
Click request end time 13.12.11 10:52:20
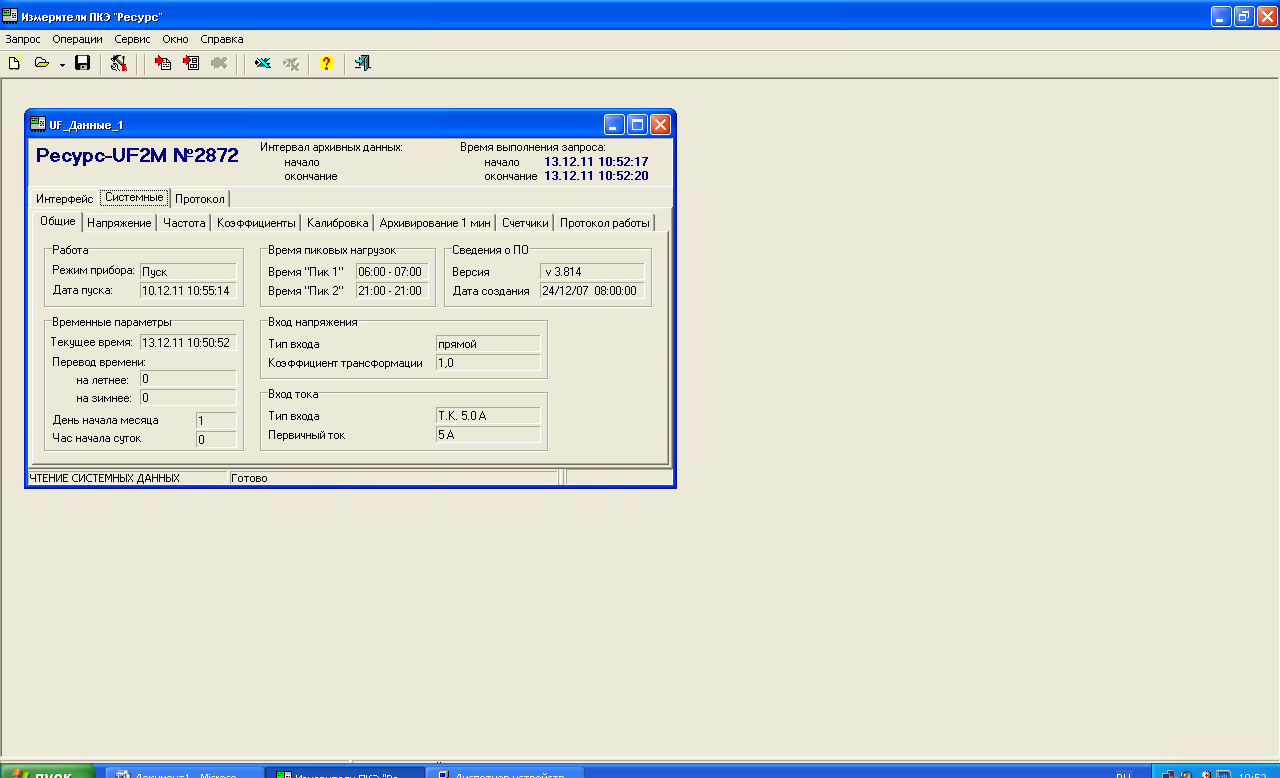point(596,176)
